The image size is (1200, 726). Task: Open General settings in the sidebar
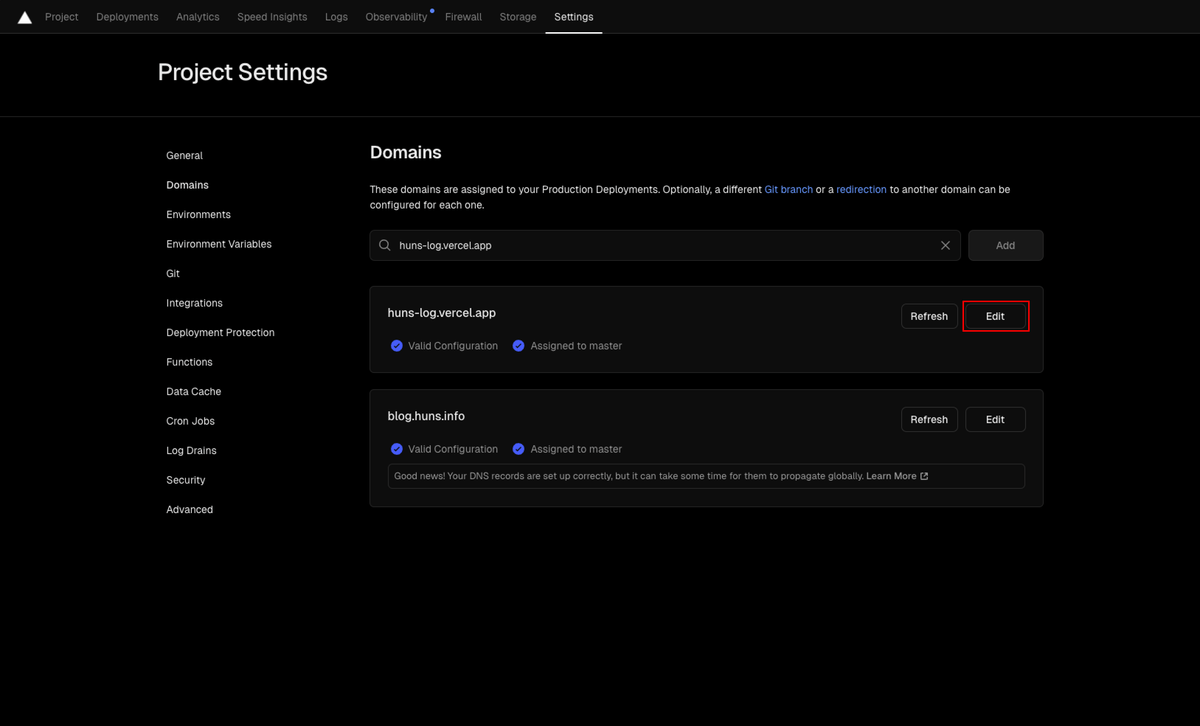click(184, 156)
